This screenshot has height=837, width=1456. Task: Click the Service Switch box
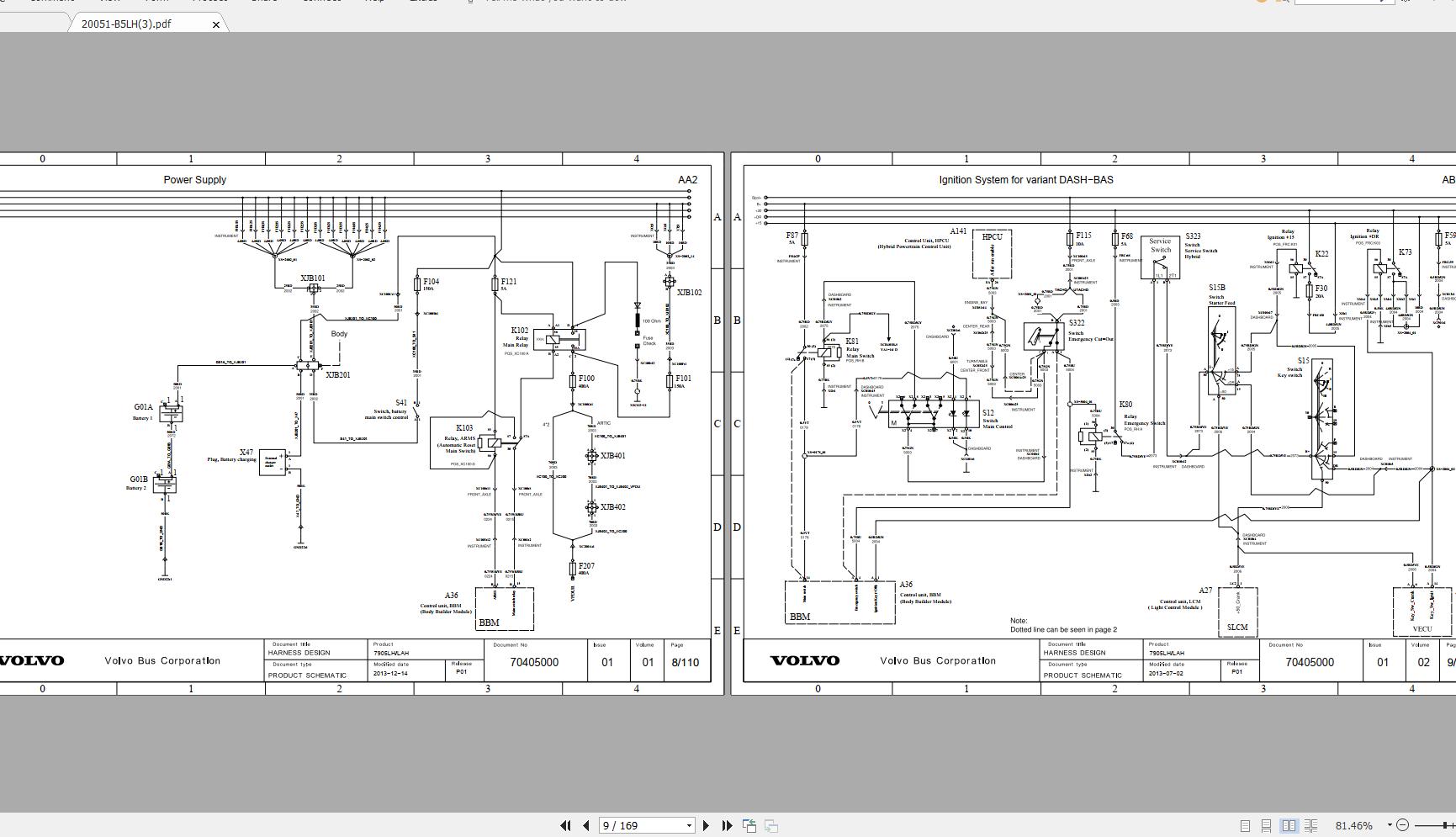coord(1160,257)
